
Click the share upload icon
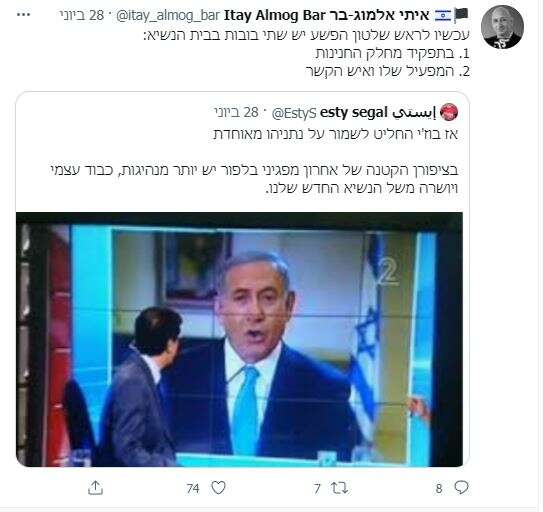pyautogui.click(x=96, y=487)
